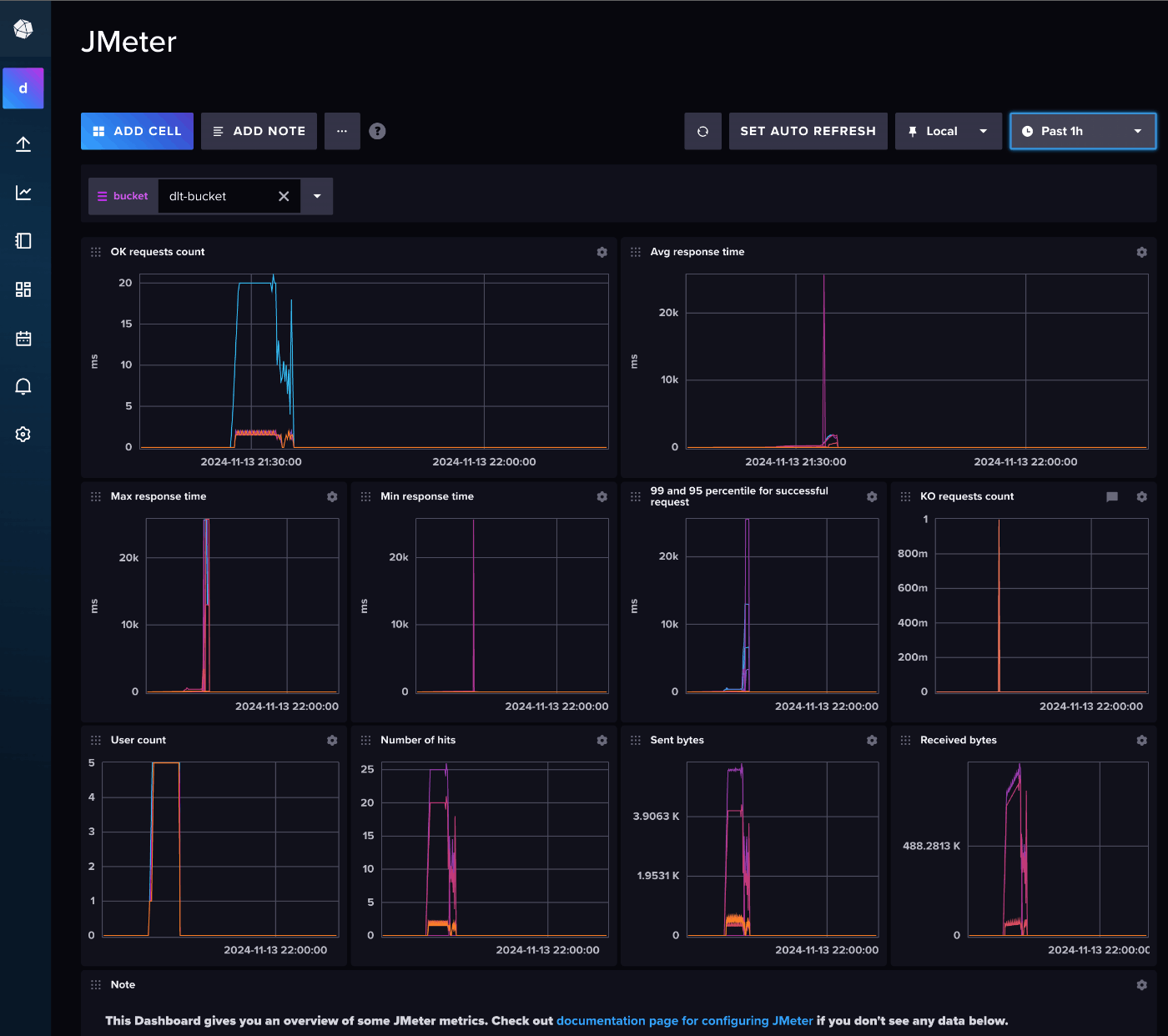Click the User count graph area
Screen dimensions: 1168x1036
click(x=220, y=849)
